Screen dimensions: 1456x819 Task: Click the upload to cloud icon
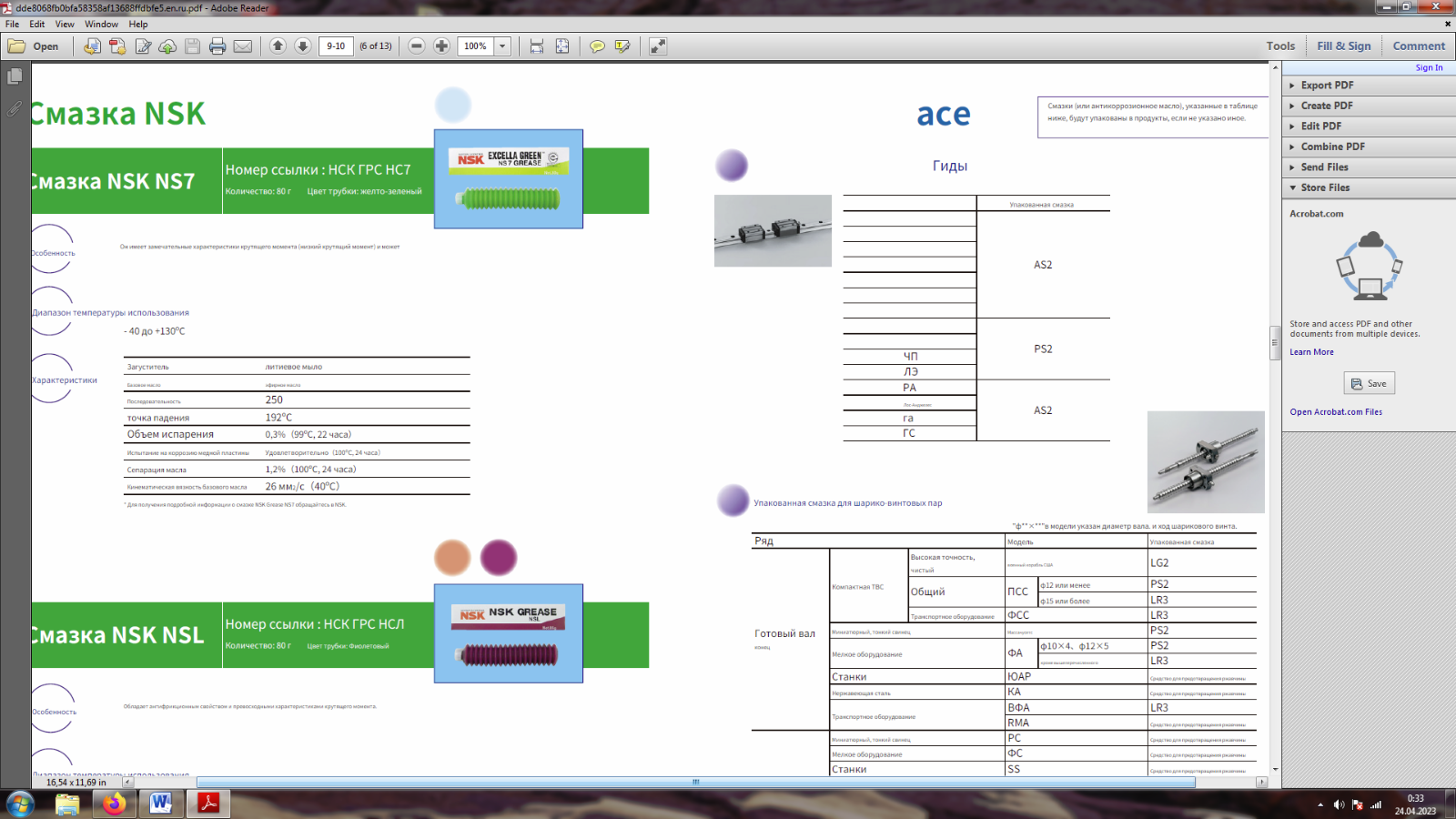pos(167,46)
